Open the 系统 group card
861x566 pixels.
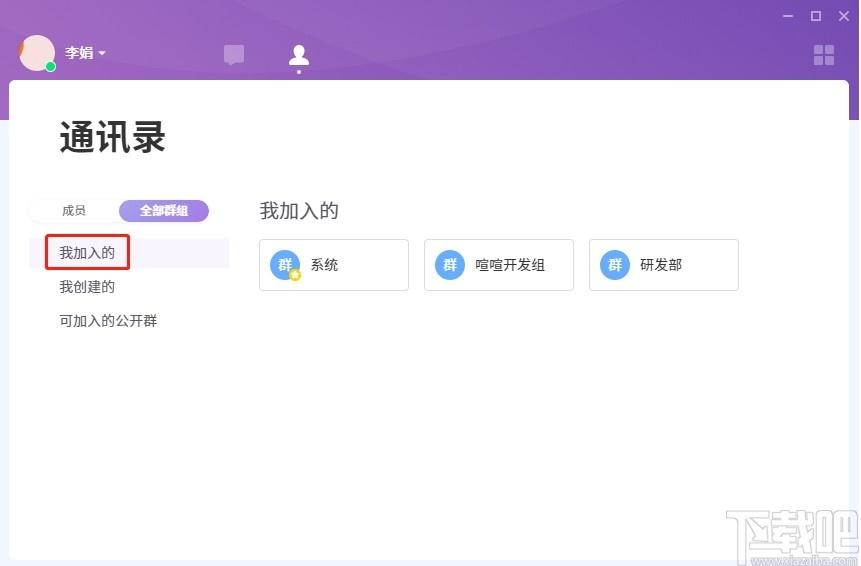tap(334, 265)
